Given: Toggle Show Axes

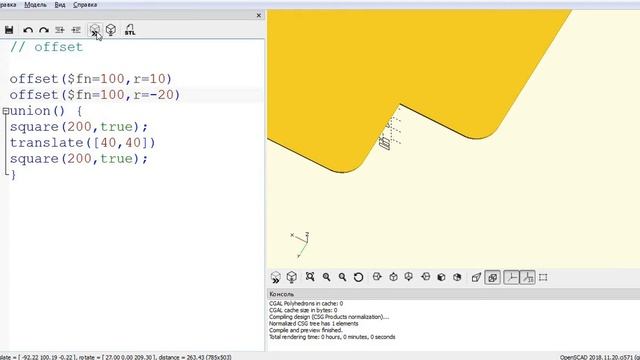Looking at the screenshot, I should (511, 278).
